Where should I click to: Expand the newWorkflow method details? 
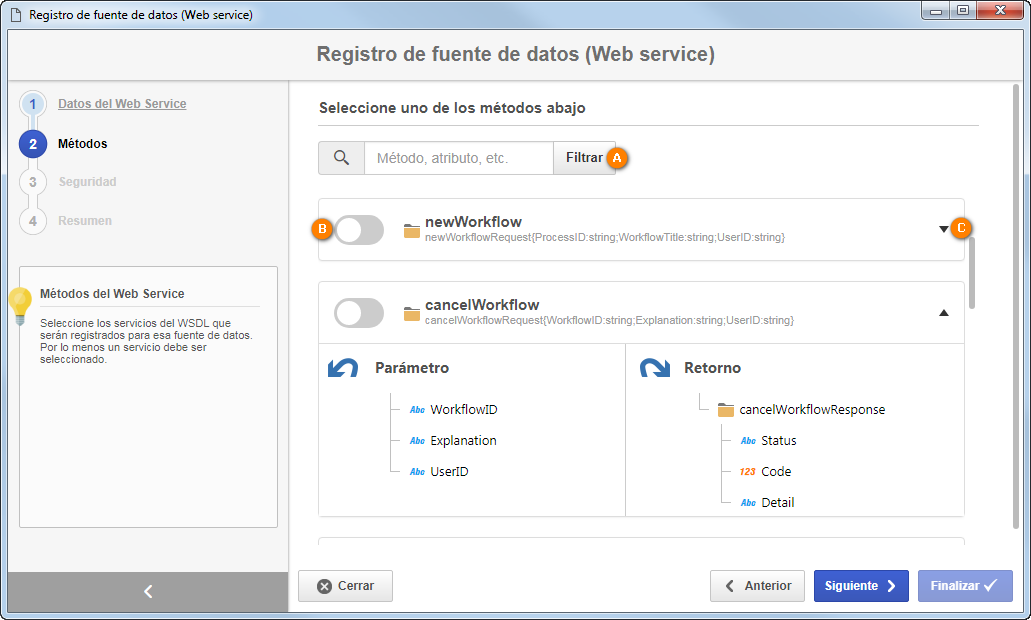944,229
